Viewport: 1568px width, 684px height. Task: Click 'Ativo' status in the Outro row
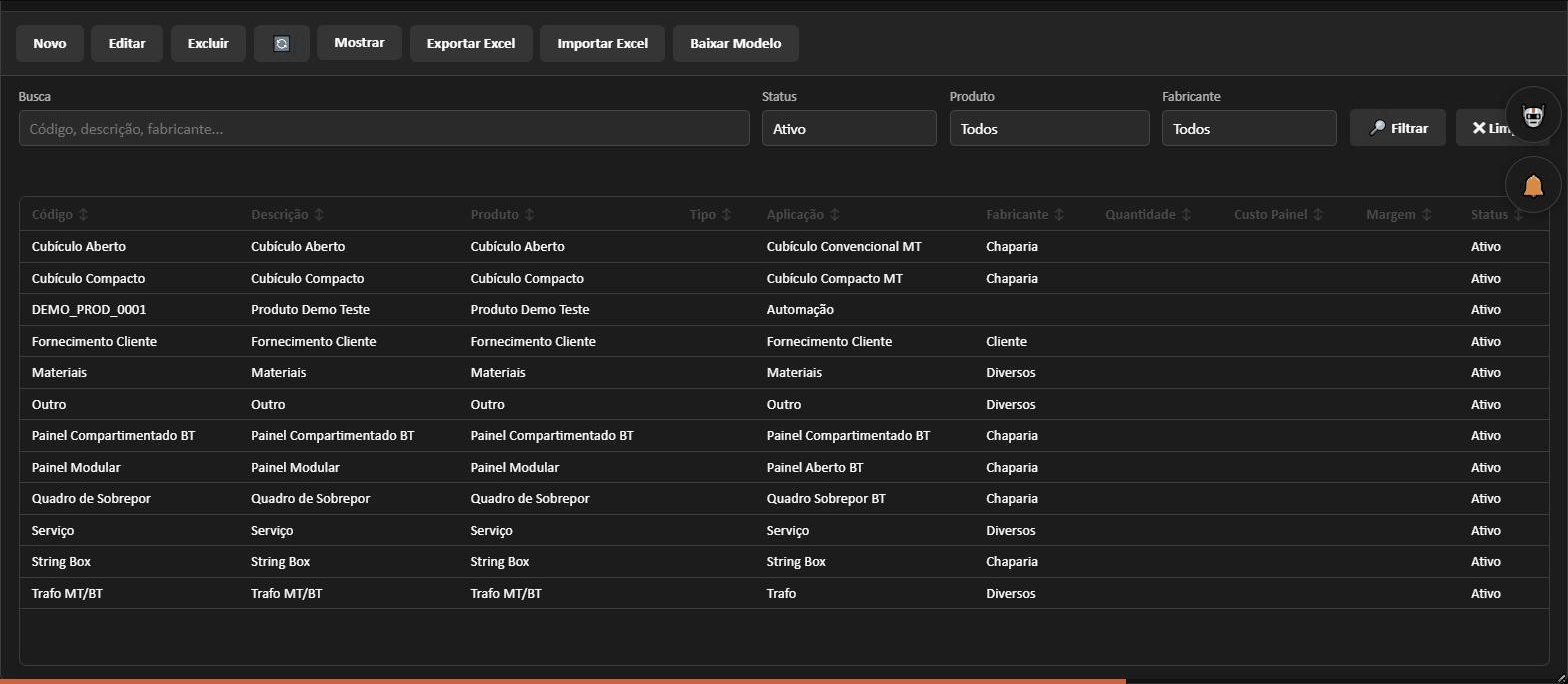[1486, 404]
